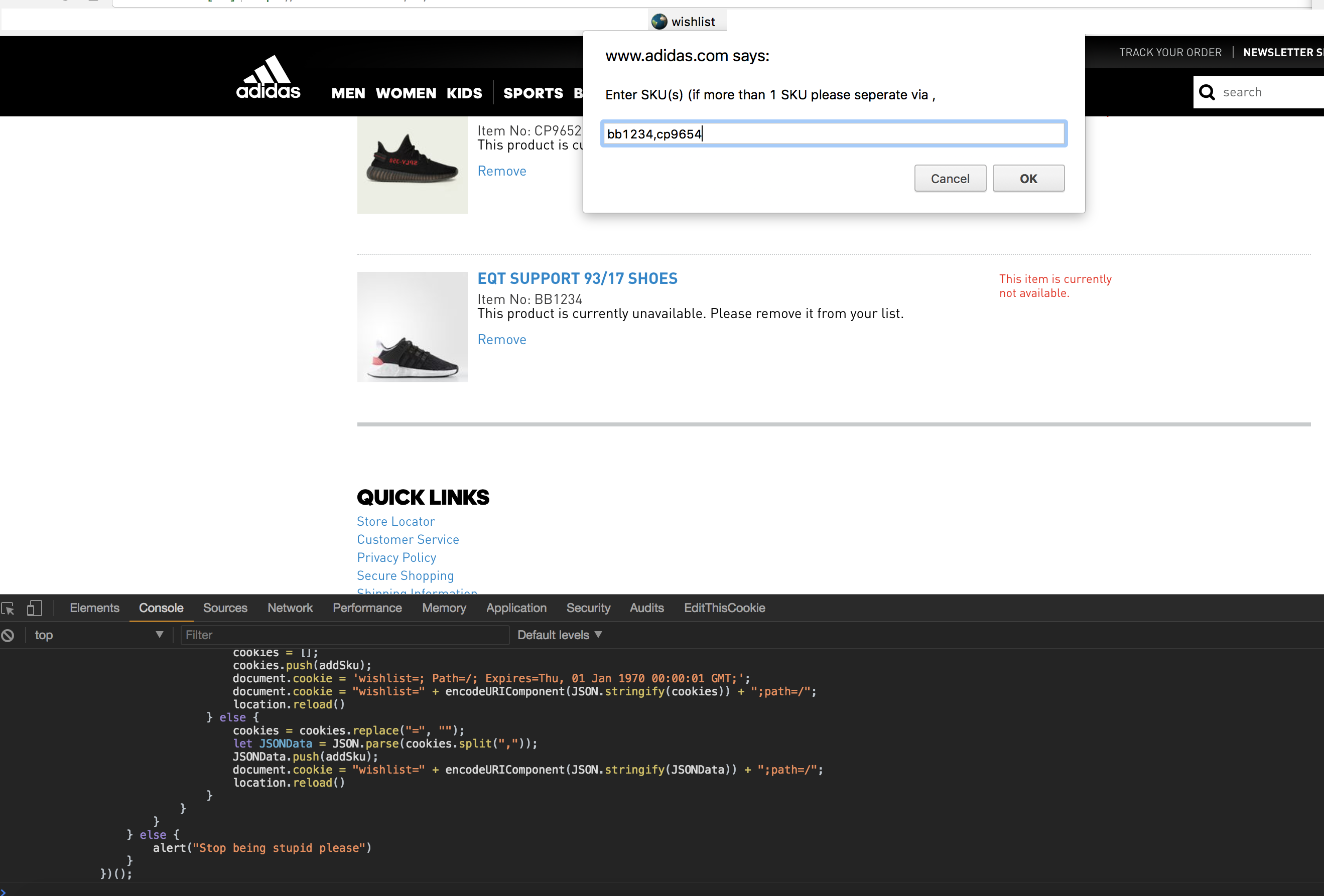Open the Default levels dropdown

[559, 635]
